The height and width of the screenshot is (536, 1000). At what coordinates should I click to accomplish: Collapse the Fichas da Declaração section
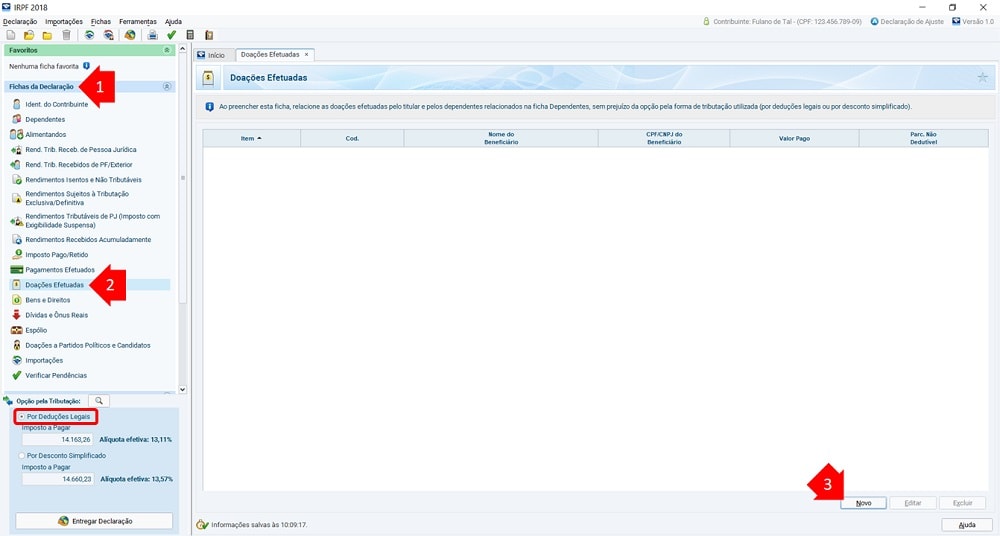point(167,87)
